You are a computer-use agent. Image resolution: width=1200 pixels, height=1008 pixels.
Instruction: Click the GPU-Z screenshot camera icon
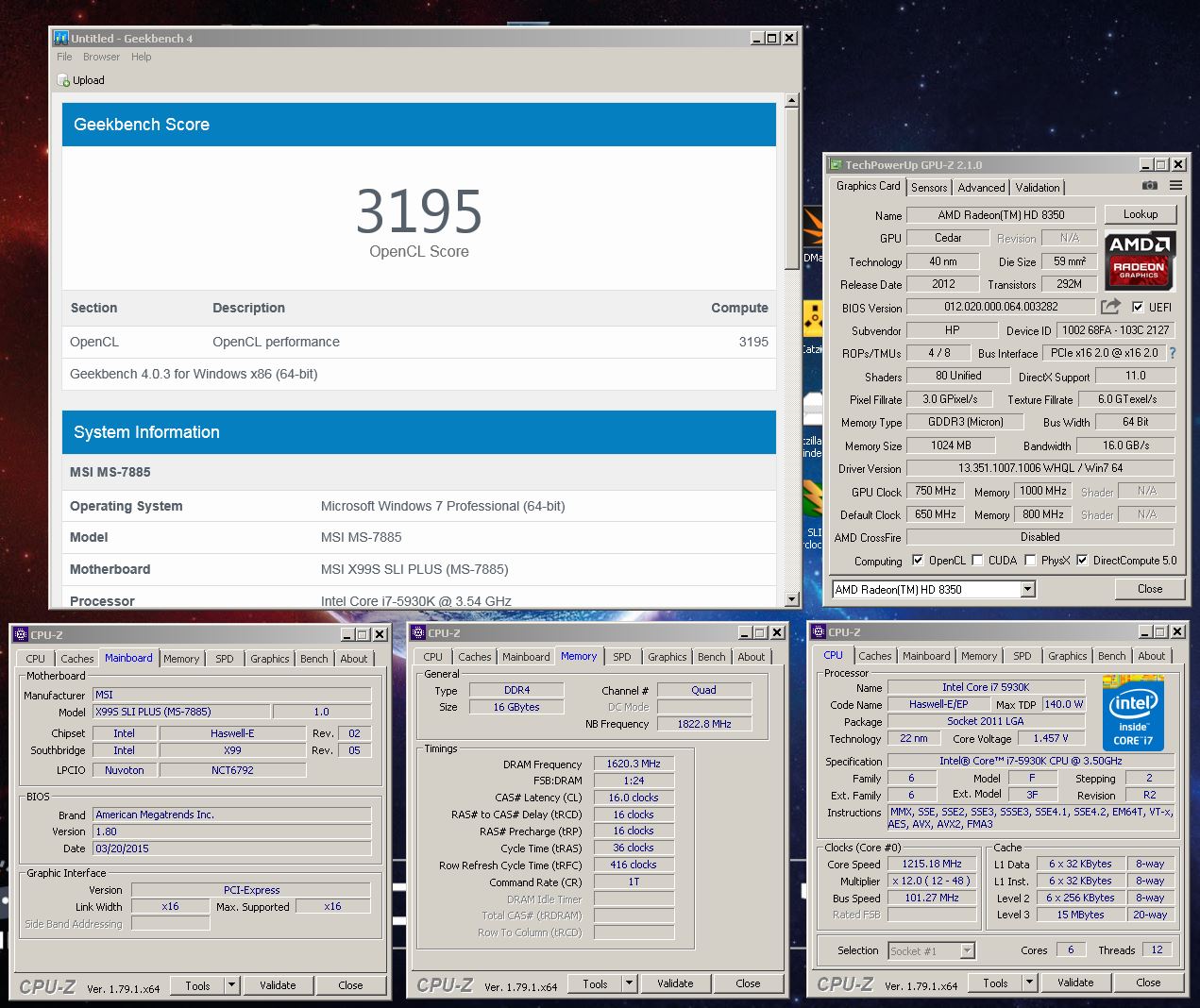click(x=1149, y=186)
